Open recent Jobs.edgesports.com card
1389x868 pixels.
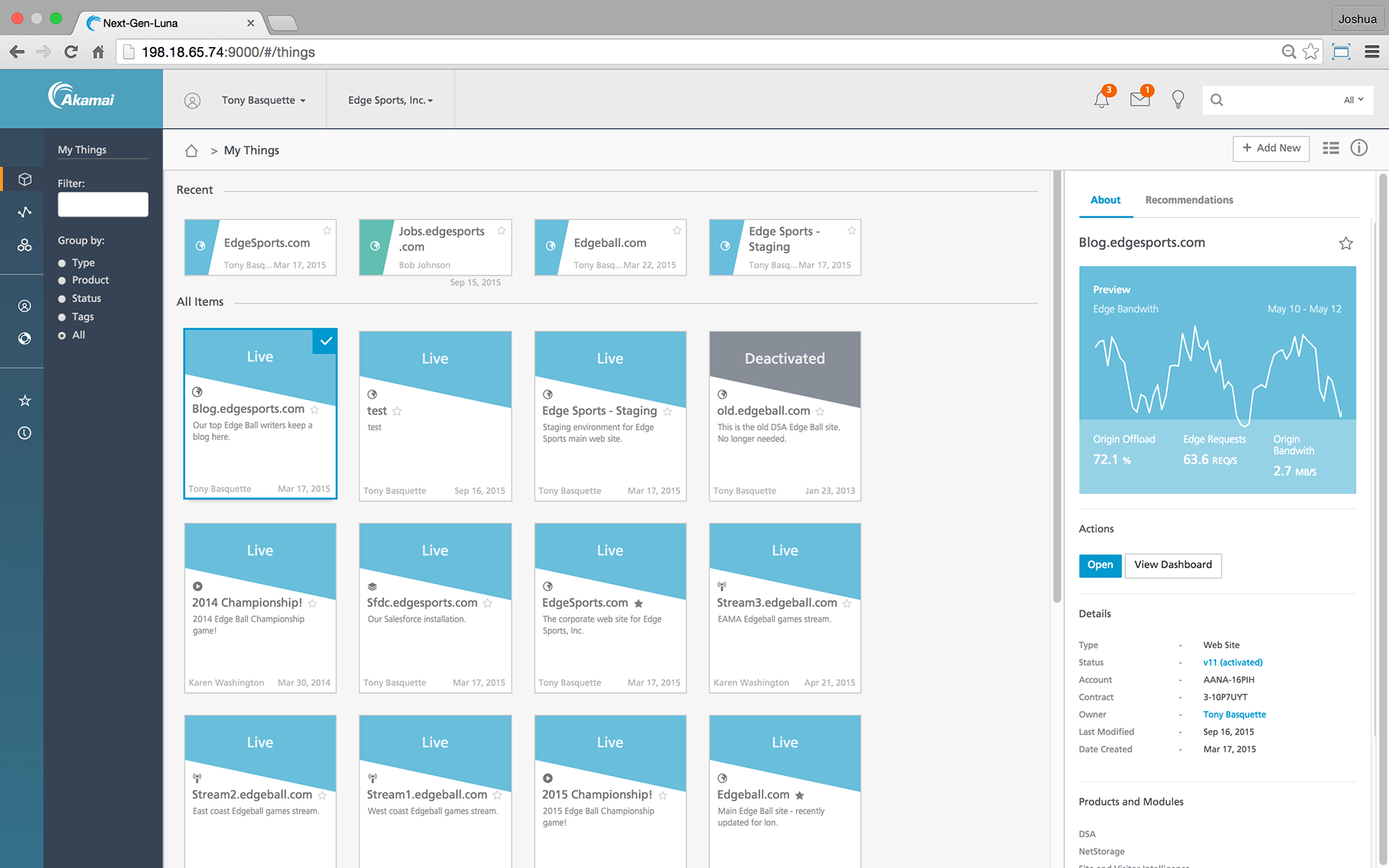(436, 247)
